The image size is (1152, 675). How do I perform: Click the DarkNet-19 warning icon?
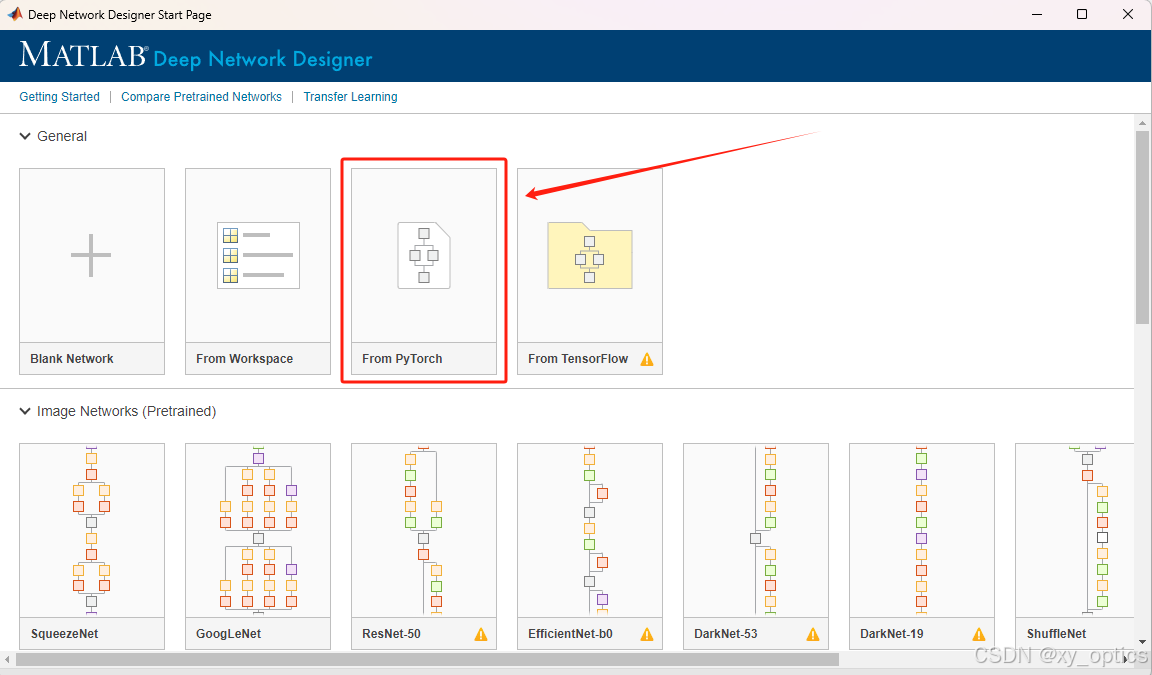(979, 635)
